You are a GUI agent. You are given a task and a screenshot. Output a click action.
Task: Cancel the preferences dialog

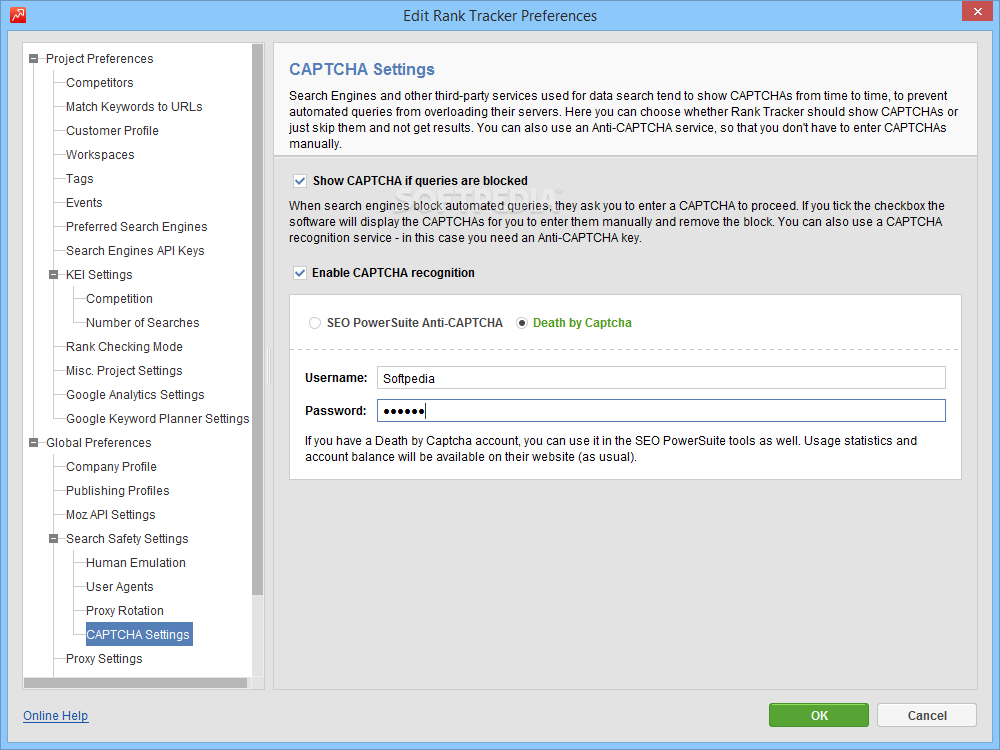[x=927, y=716]
